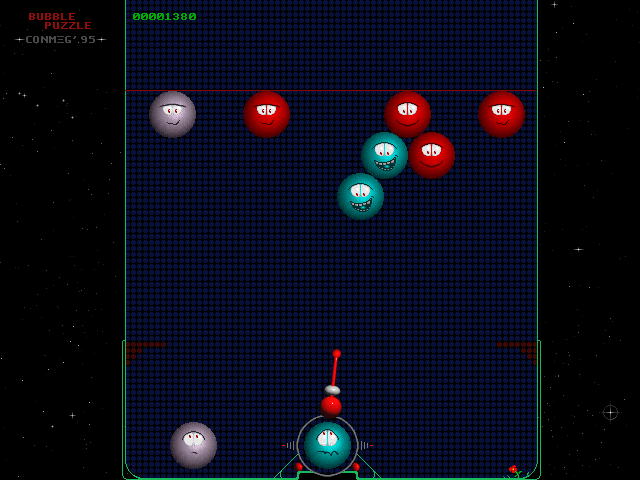Click the red dotted corner marker on right wall
Viewport: 640px width, 480px height.
[520, 349]
